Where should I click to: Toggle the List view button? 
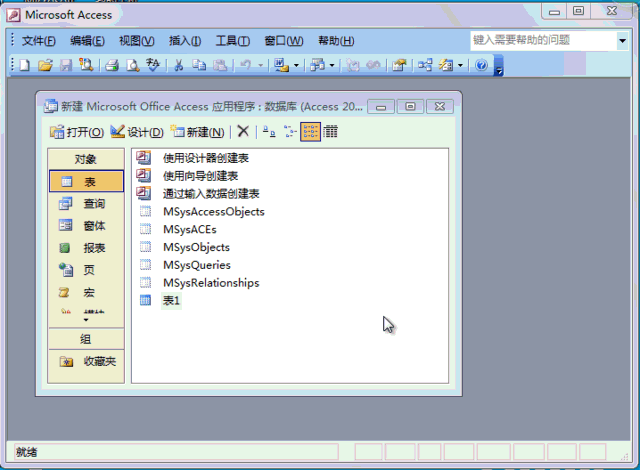point(310,131)
